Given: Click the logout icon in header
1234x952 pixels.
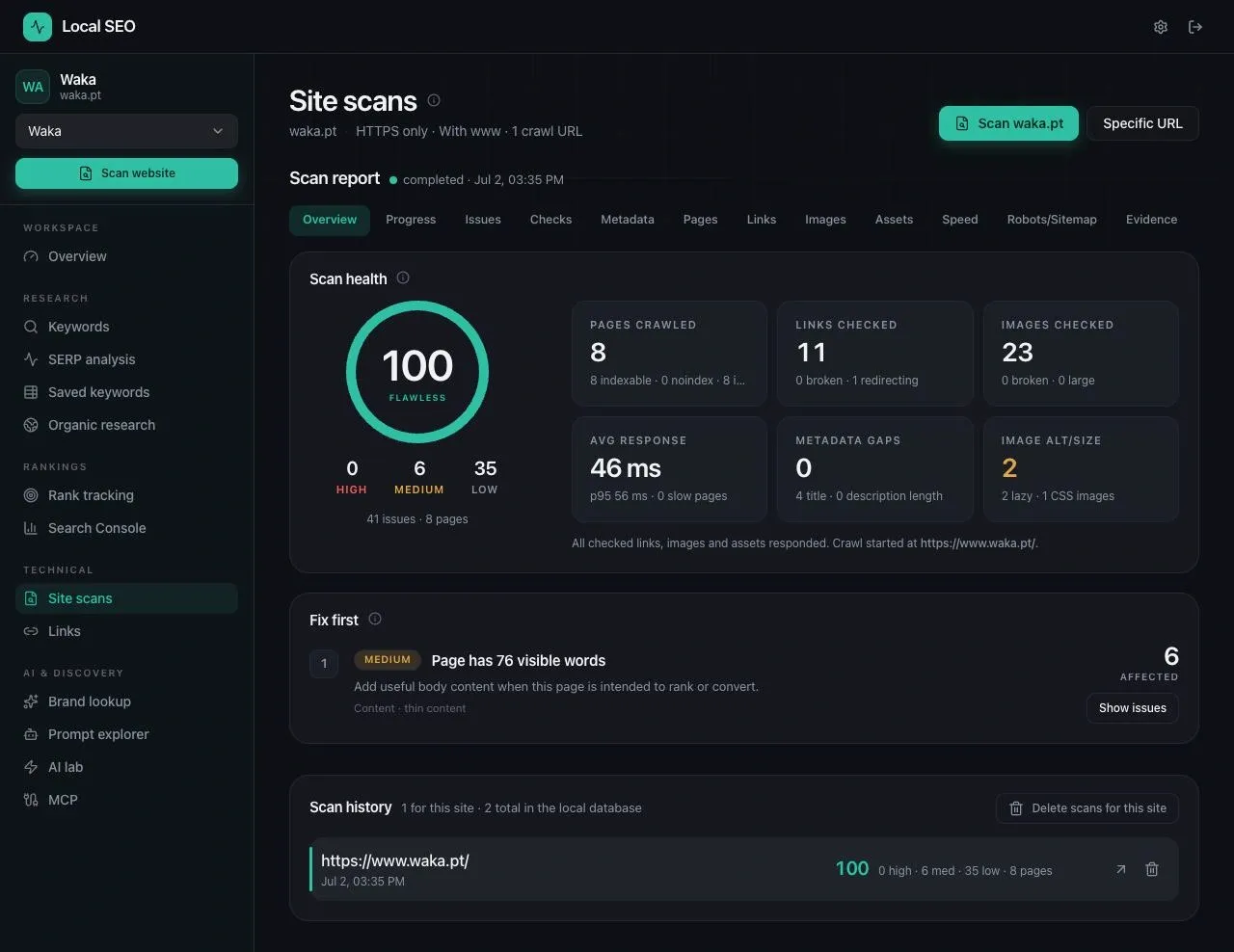Looking at the screenshot, I should 1195,27.
